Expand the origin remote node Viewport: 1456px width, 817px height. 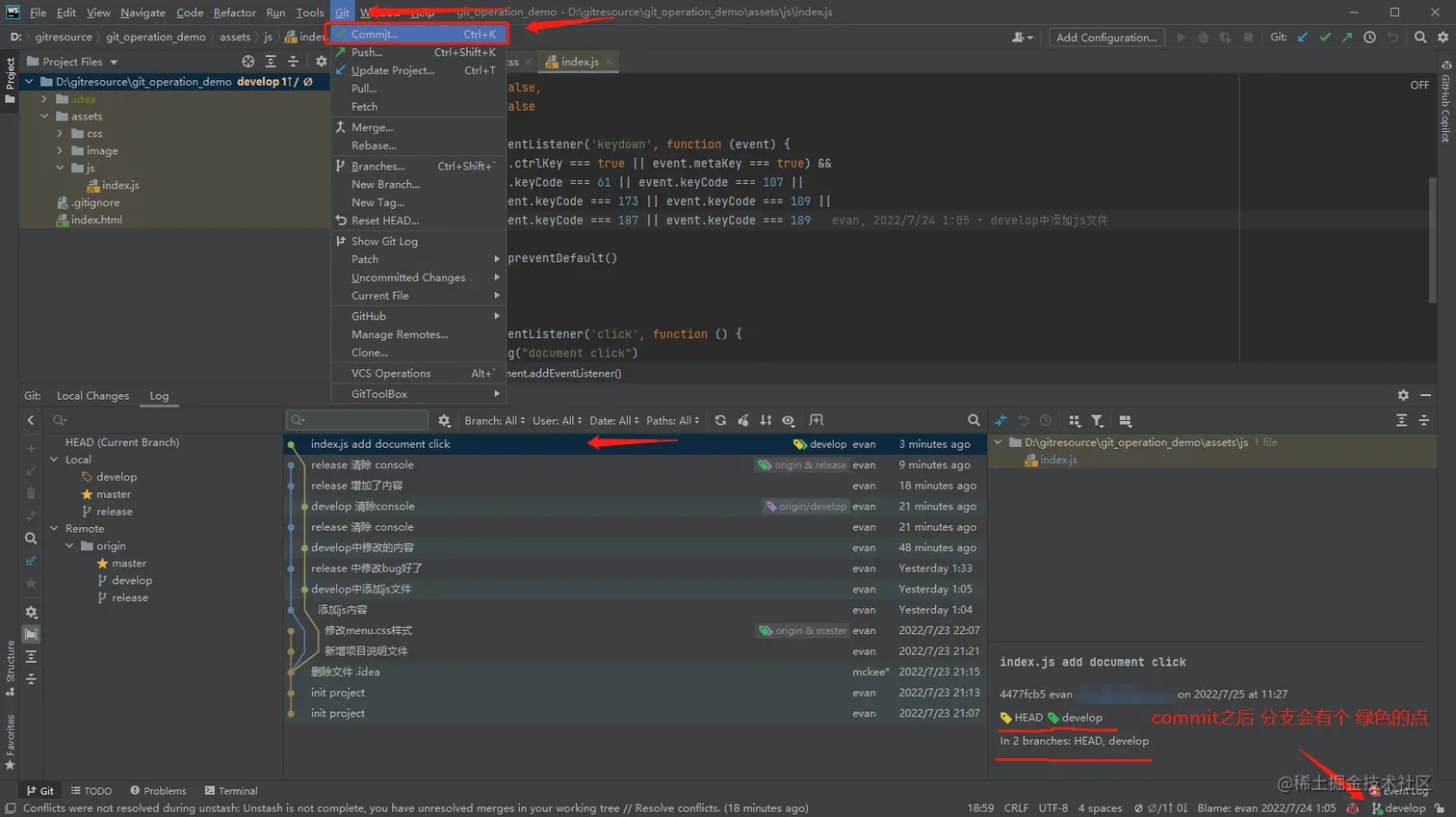(x=68, y=544)
